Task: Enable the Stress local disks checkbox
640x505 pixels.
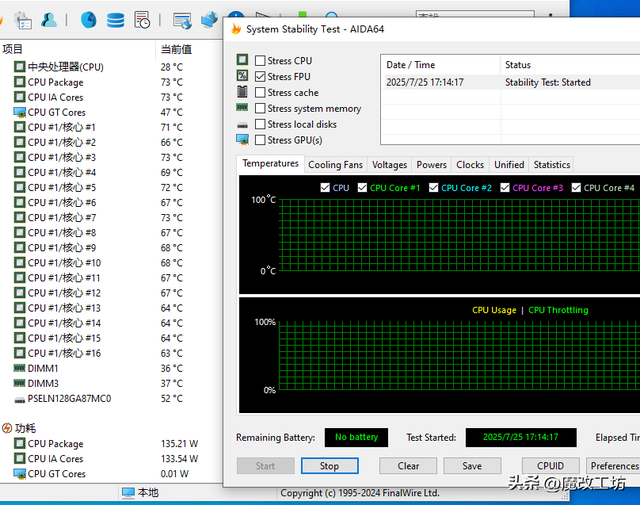Action: click(260, 124)
